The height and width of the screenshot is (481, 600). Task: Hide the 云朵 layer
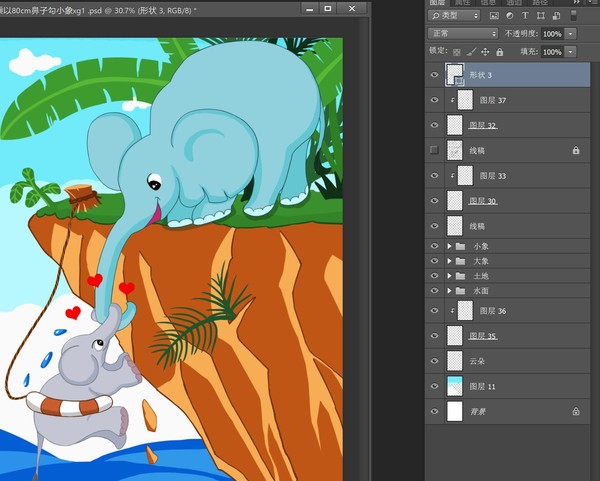coord(434,361)
